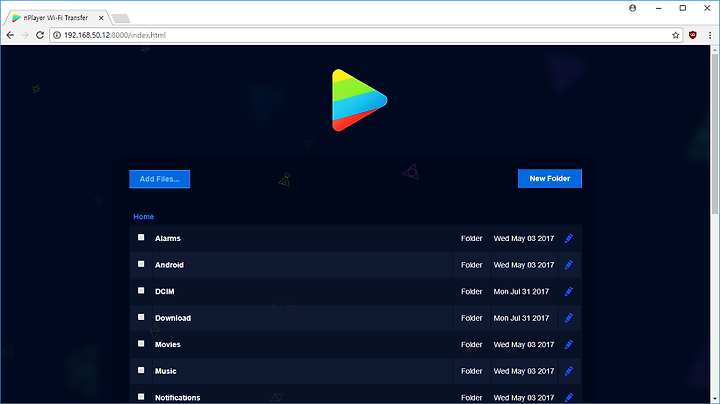The width and height of the screenshot is (720, 404).
Task: Edit the Movies folder name with pencil
Action: click(x=569, y=344)
